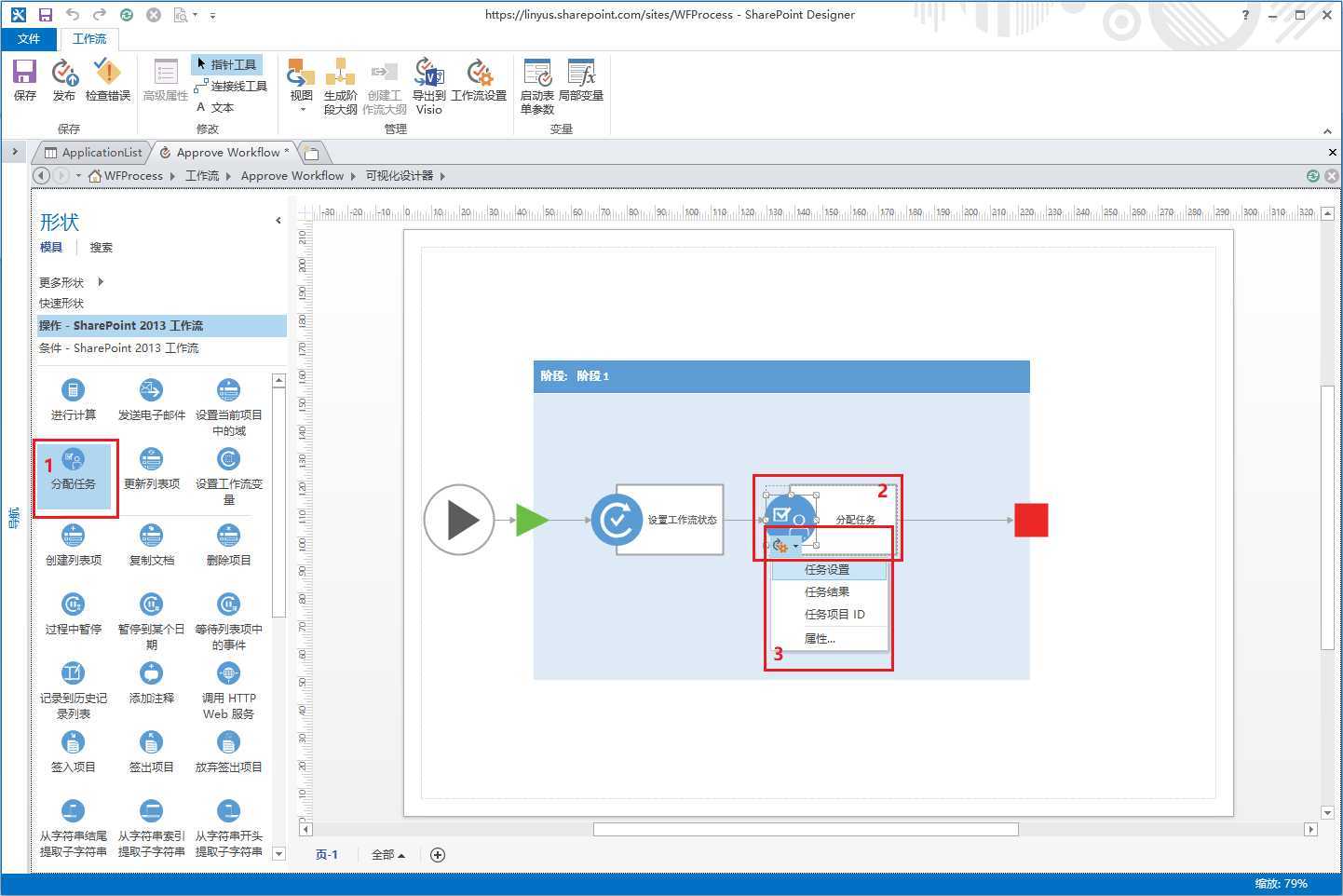Select 条件 - SharePoint 2013 工作流 stencil
Viewport: 1343px width, 896px height.
coord(162,347)
